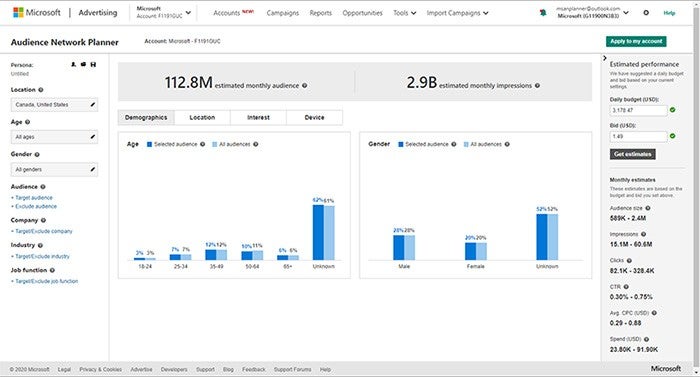The image size is (700, 377).
Task: Click info icon beside estimated monthly audience
Action: [304, 85]
